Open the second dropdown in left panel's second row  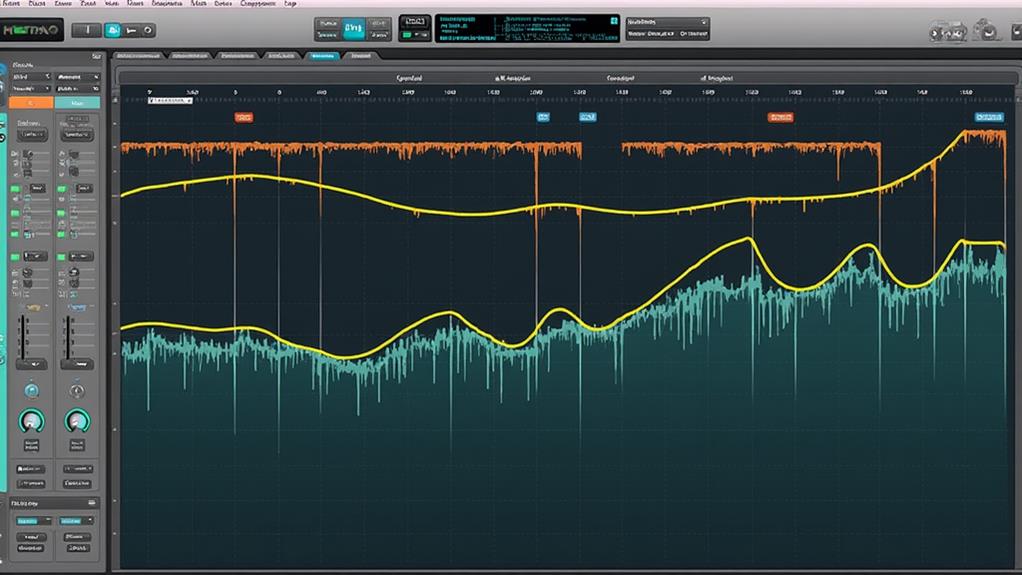78,88
